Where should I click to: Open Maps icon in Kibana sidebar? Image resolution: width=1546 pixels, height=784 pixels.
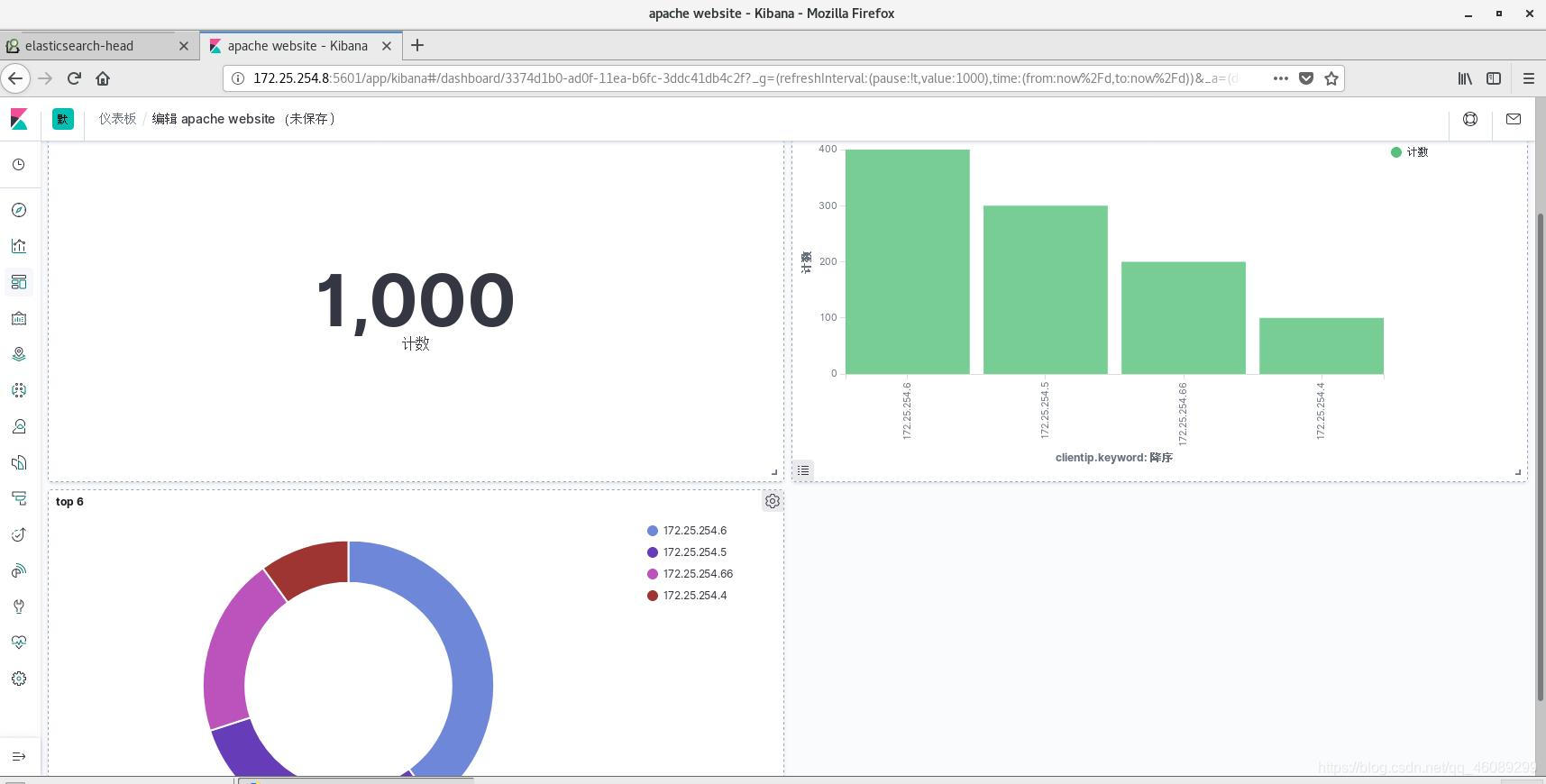pyautogui.click(x=19, y=354)
